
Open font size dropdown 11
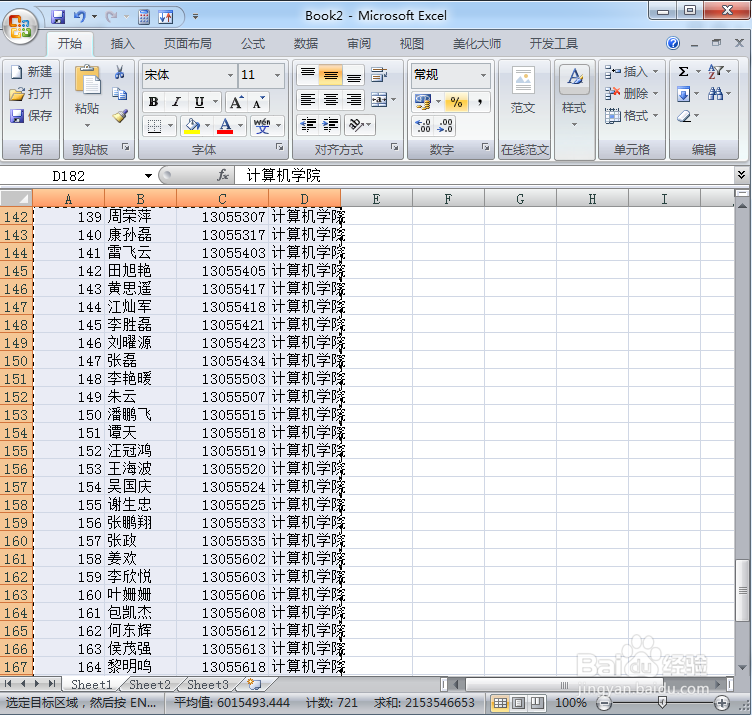(277, 75)
